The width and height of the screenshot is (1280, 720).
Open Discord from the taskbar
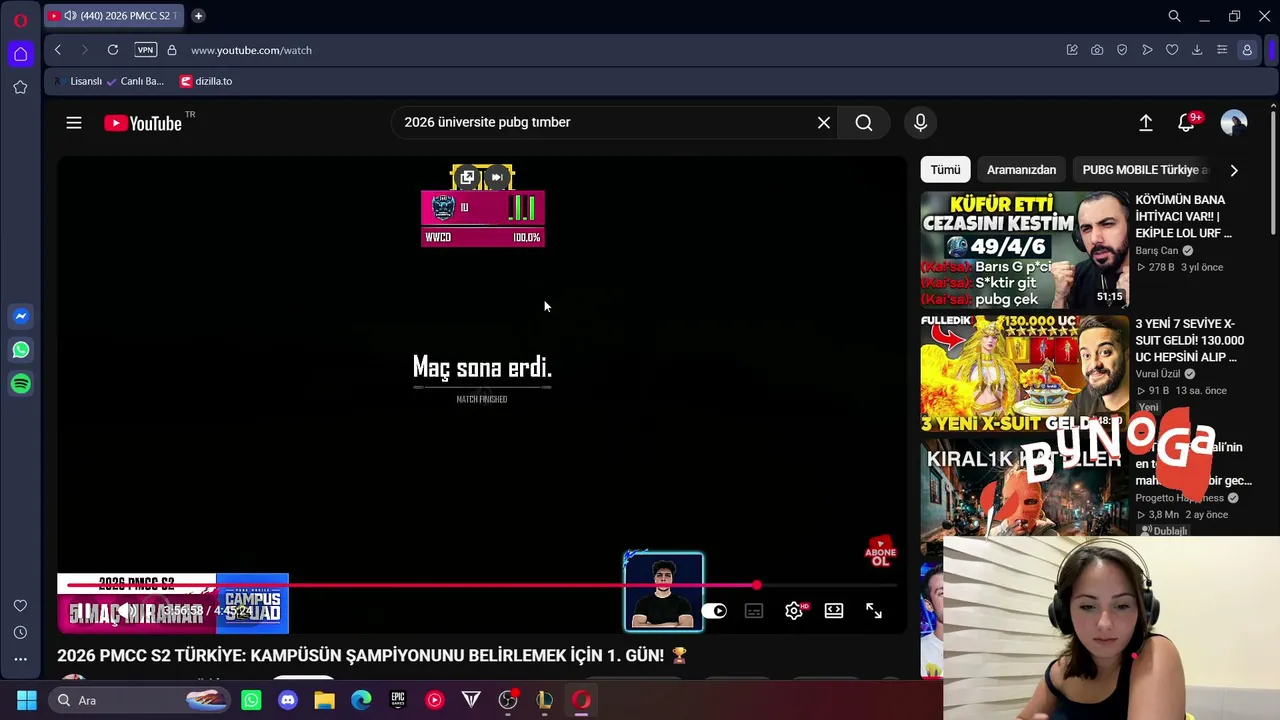click(288, 700)
